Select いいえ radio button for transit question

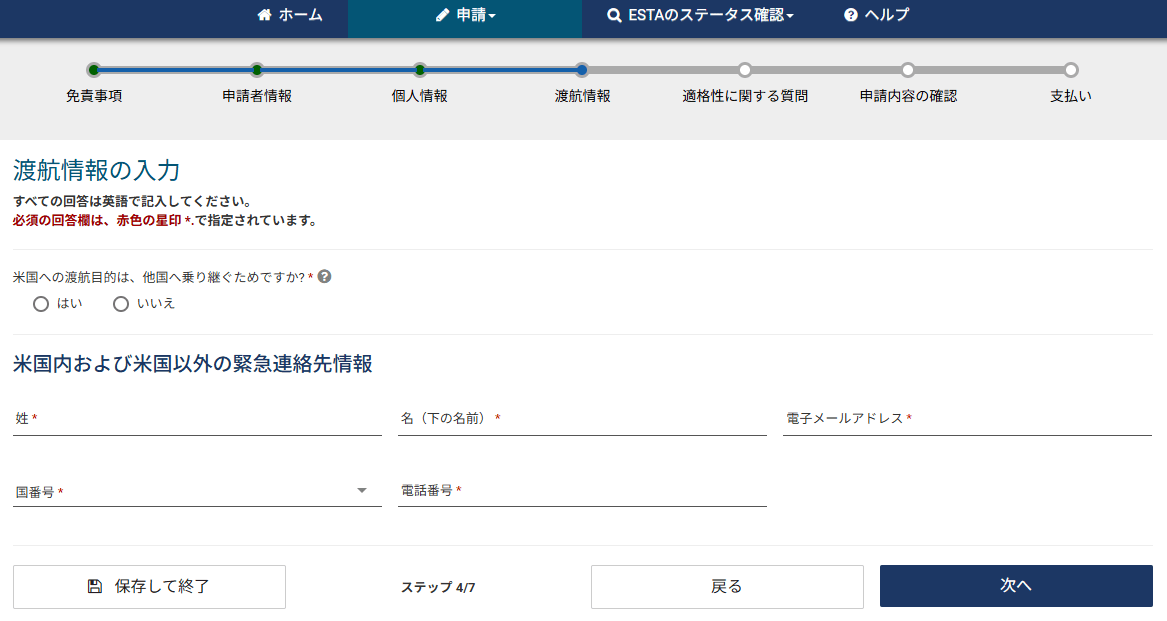point(121,304)
